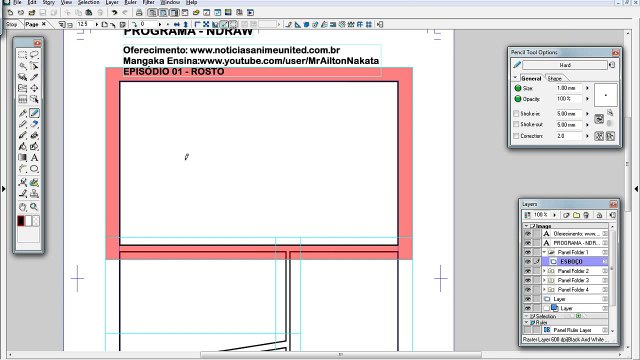Select the Gradation tool
Viewport: 640px width, 360px height.
pos(22,157)
